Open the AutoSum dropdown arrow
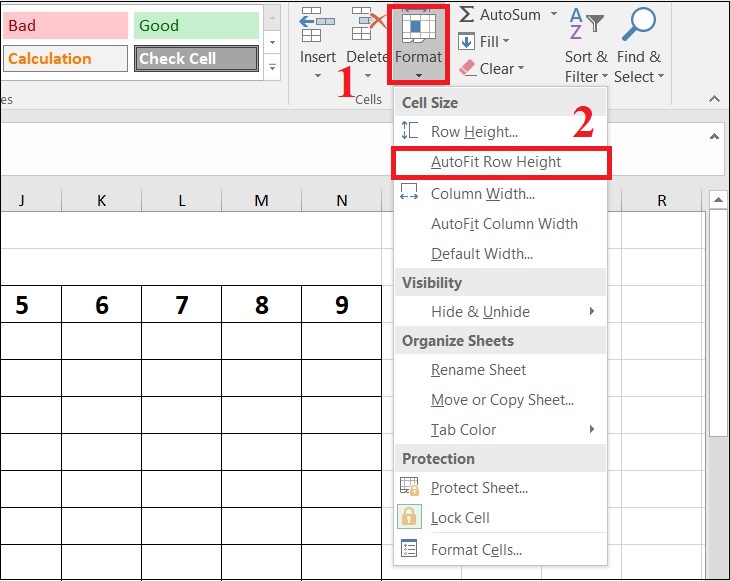Viewport: 730px width, 581px height. [553, 15]
